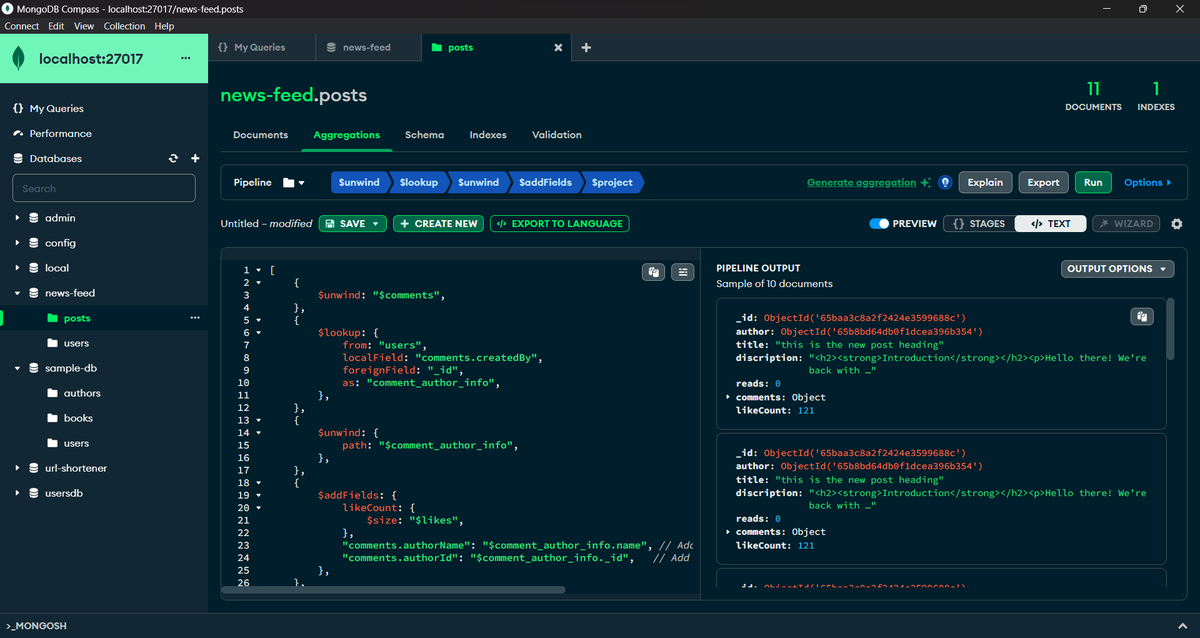Expand comments Object in first document
The image size is (1200, 638).
(727, 397)
